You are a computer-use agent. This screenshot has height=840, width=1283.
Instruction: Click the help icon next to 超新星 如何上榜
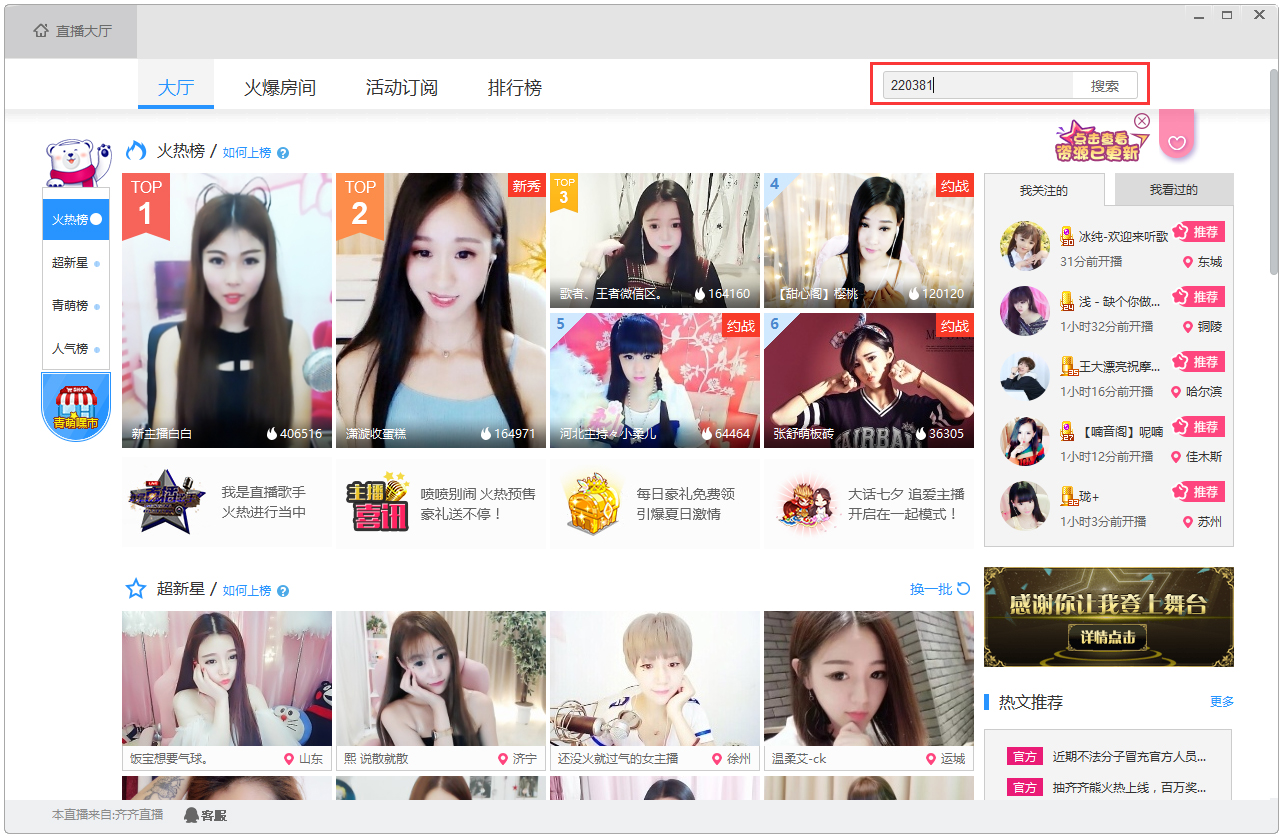pyautogui.click(x=283, y=591)
